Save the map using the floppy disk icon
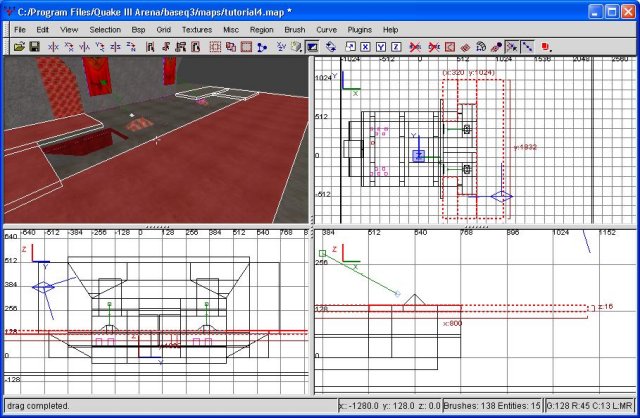Viewport: 640px width, 418px height. click(35, 47)
